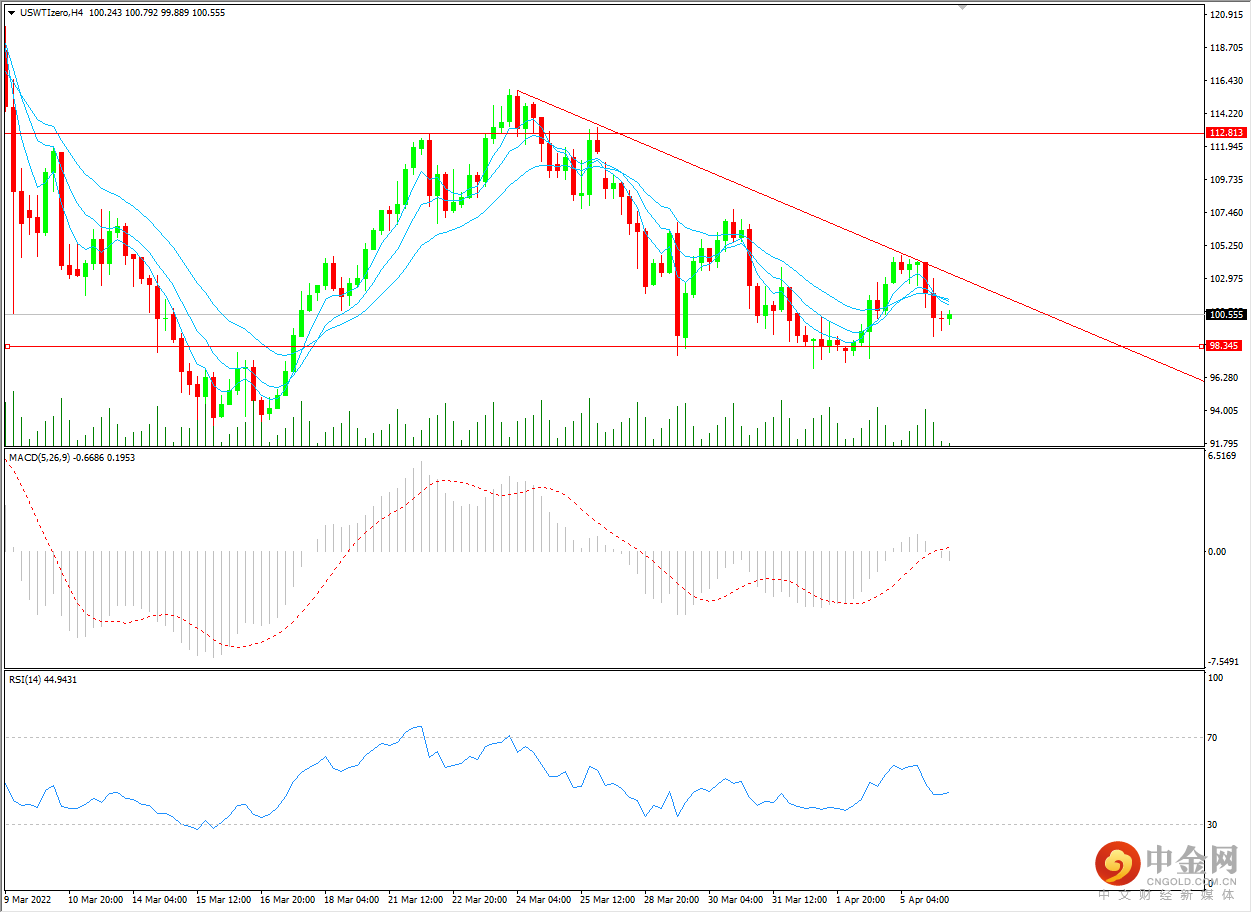Click the 102.975 price axis label
This screenshot has width=1252, height=913.
click(x=1225, y=279)
